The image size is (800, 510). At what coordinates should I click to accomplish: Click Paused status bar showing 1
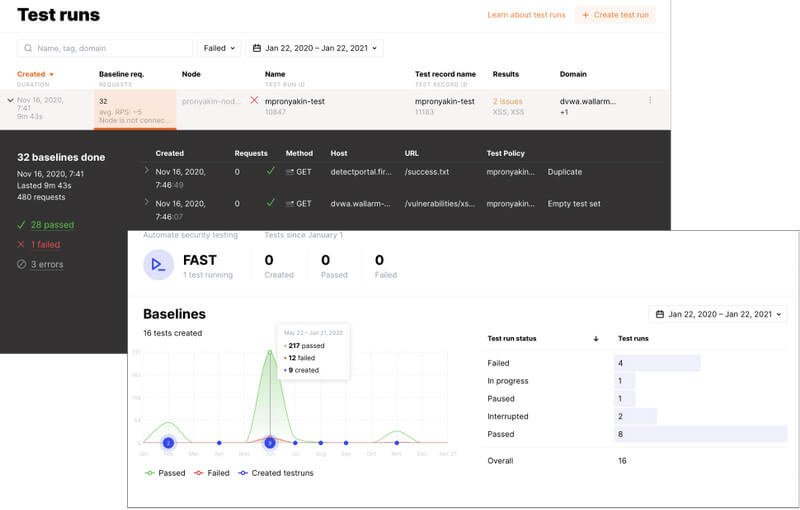click(625, 398)
